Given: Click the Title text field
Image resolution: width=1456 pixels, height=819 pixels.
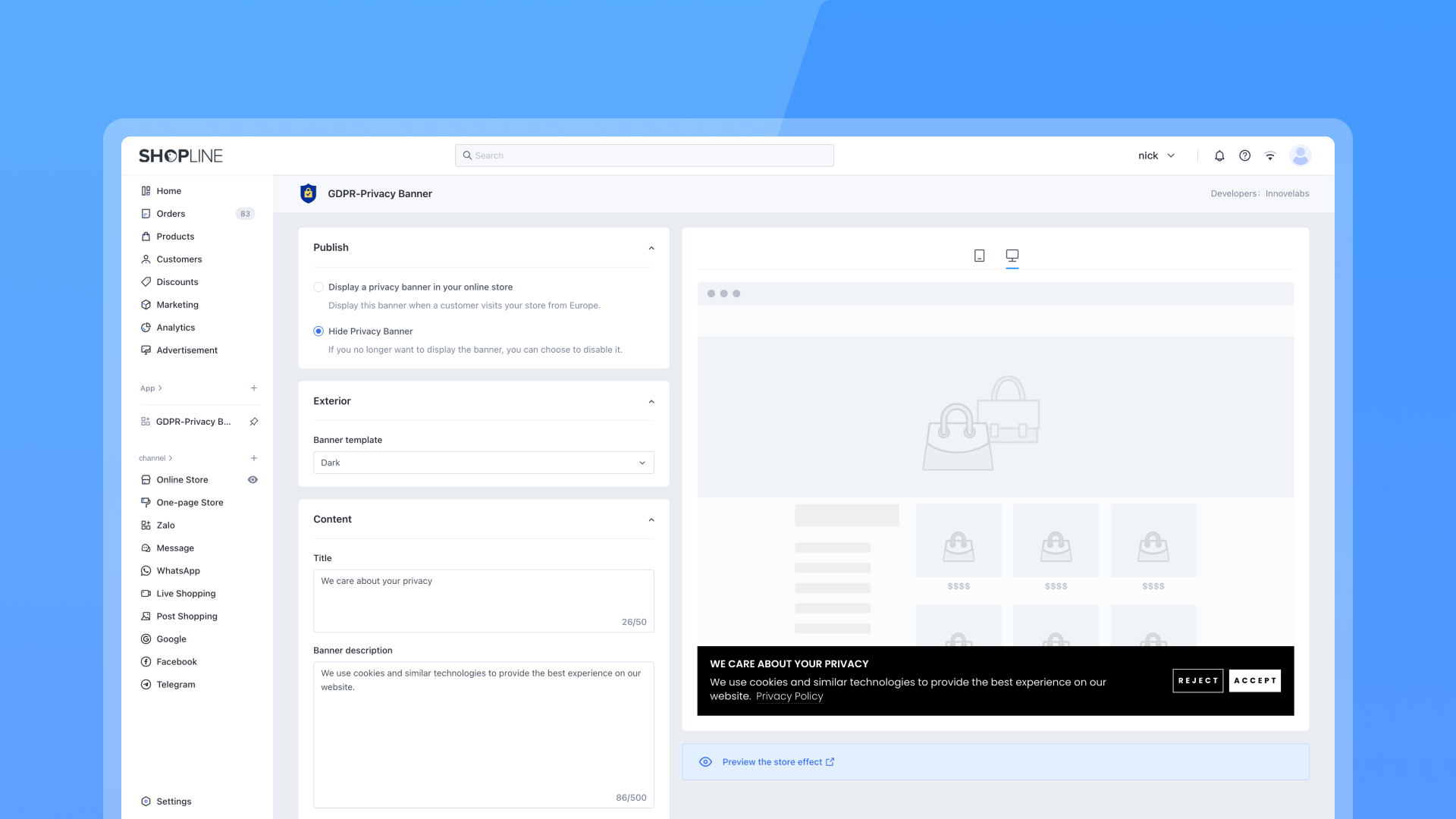Looking at the screenshot, I should 483,600.
